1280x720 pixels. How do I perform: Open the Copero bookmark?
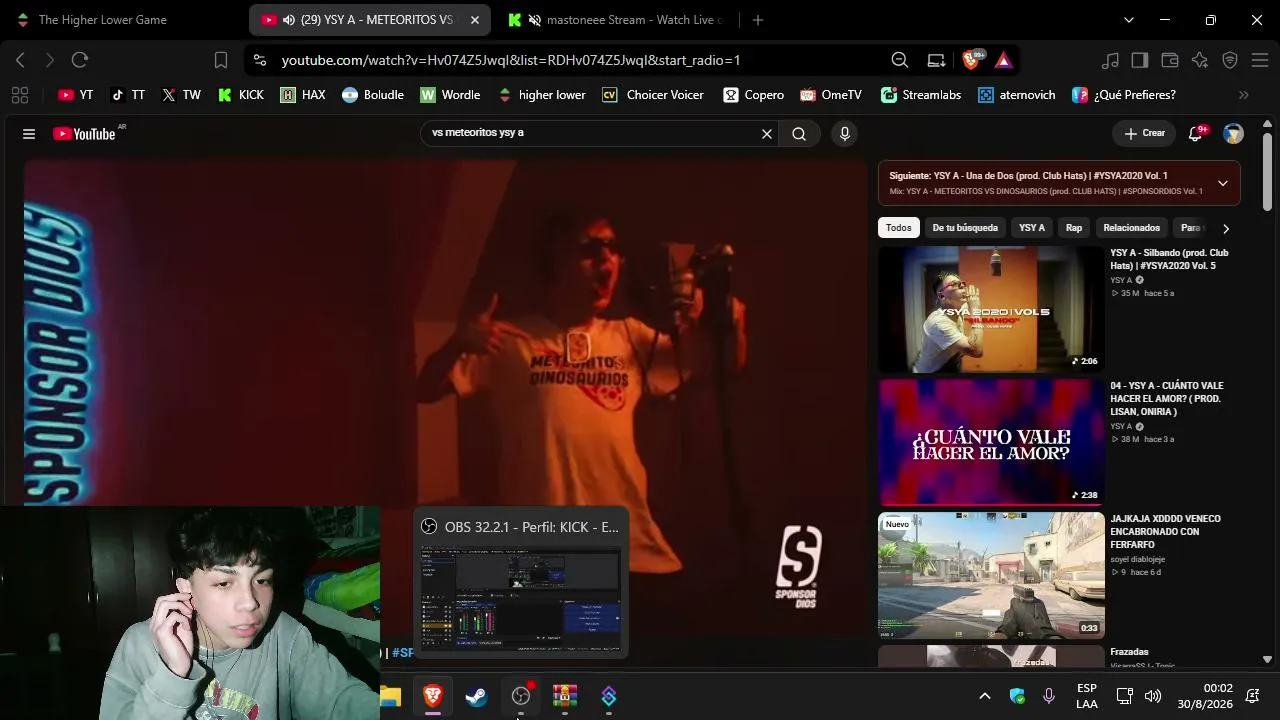[x=754, y=95]
